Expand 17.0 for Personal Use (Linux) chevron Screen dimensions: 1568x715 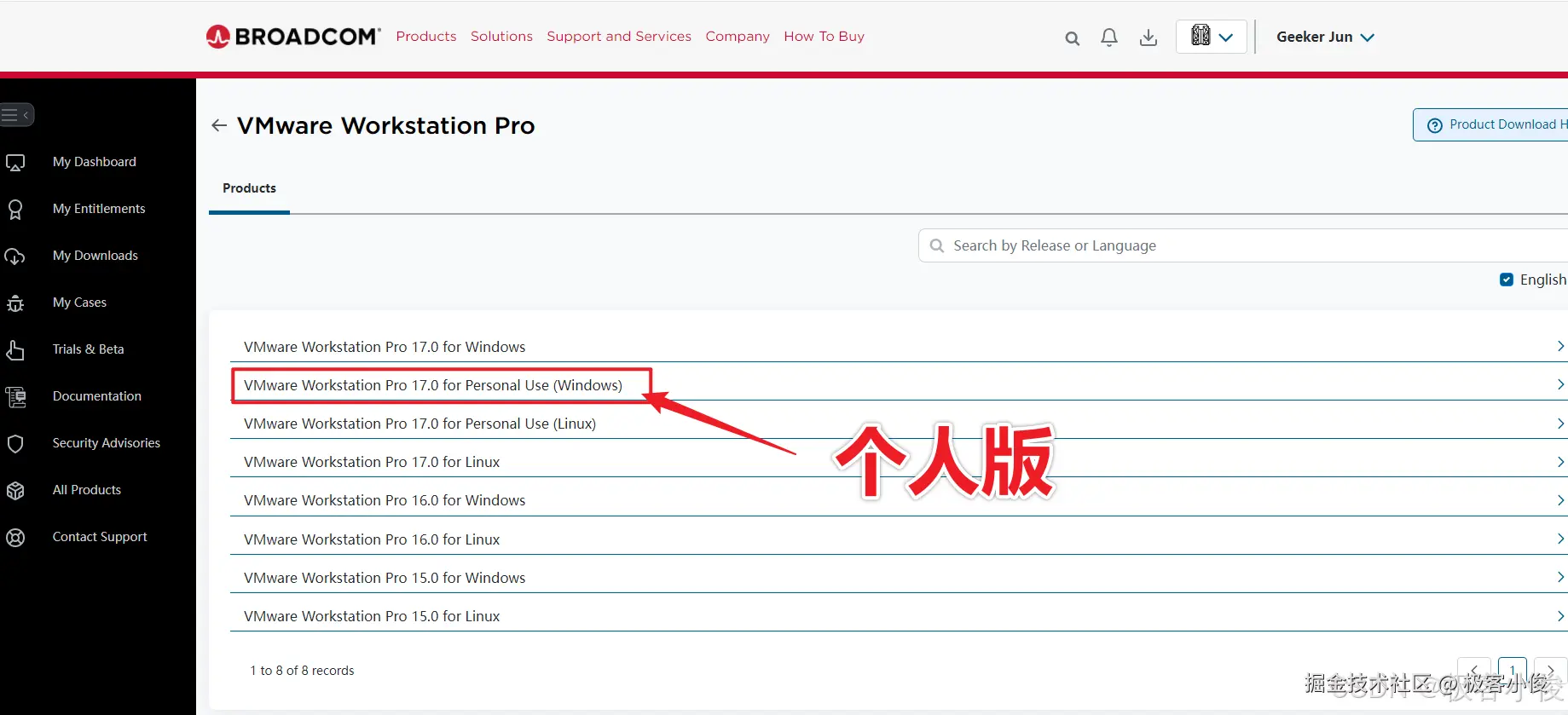tap(1559, 424)
